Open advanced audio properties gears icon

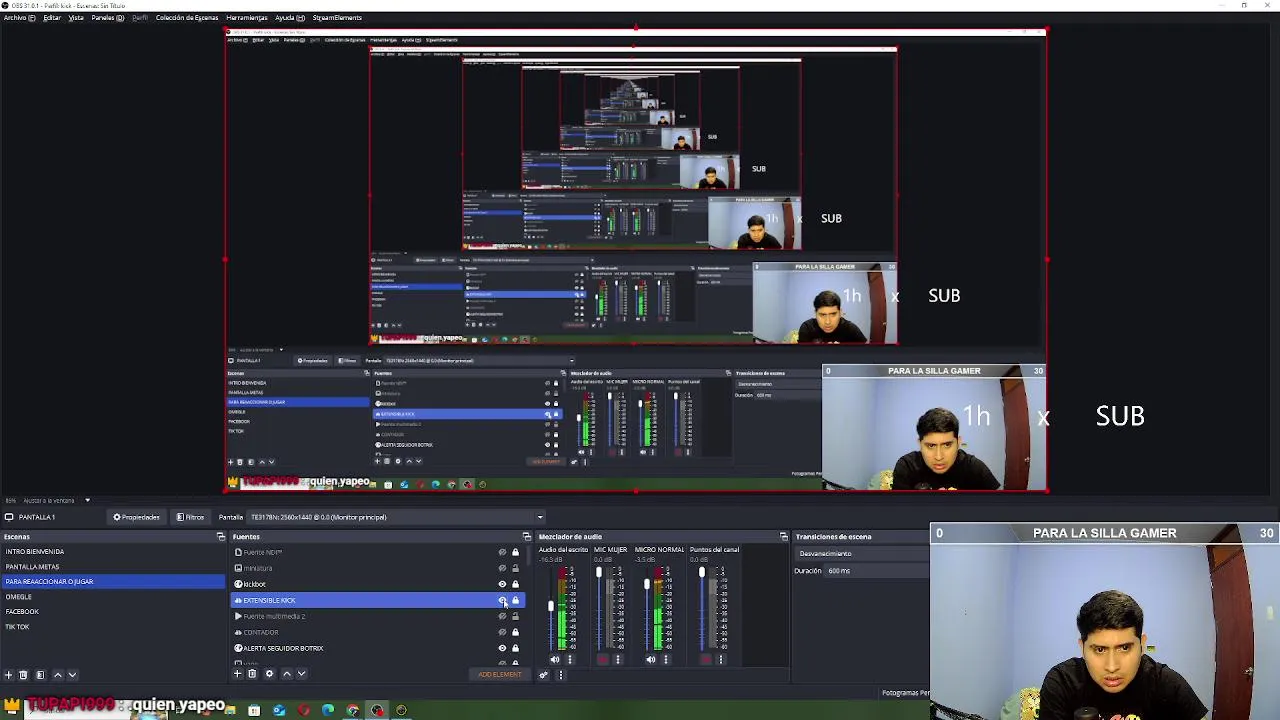click(544, 675)
